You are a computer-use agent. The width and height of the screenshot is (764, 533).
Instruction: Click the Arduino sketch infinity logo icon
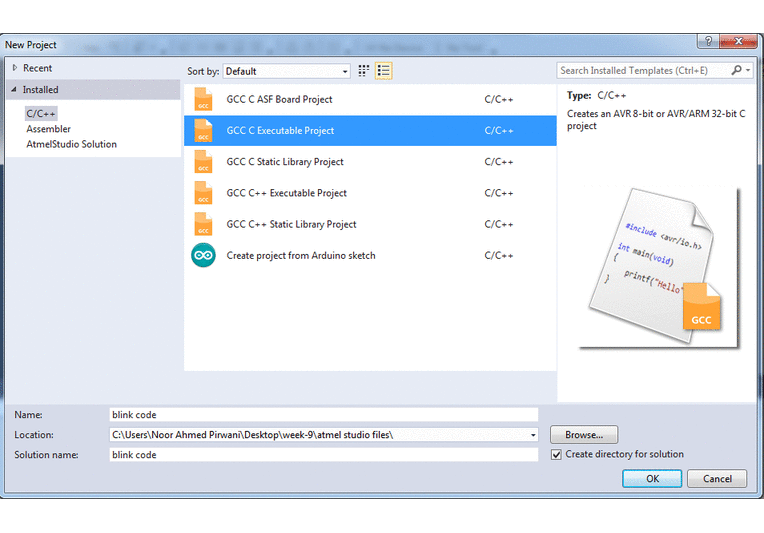(203, 255)
